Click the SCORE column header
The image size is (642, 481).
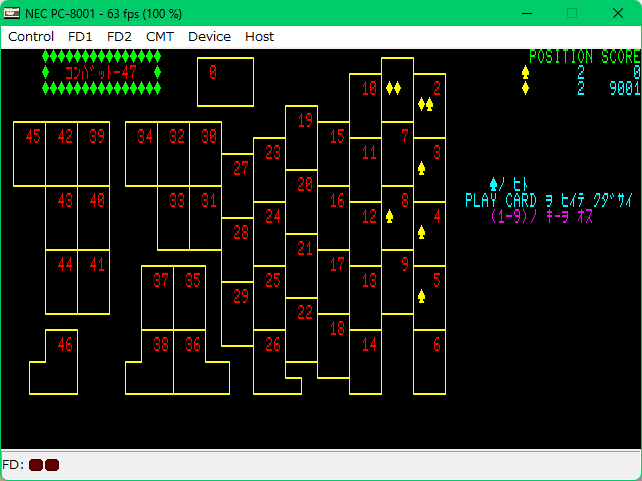pyautogui.click(x=621, y=56)
